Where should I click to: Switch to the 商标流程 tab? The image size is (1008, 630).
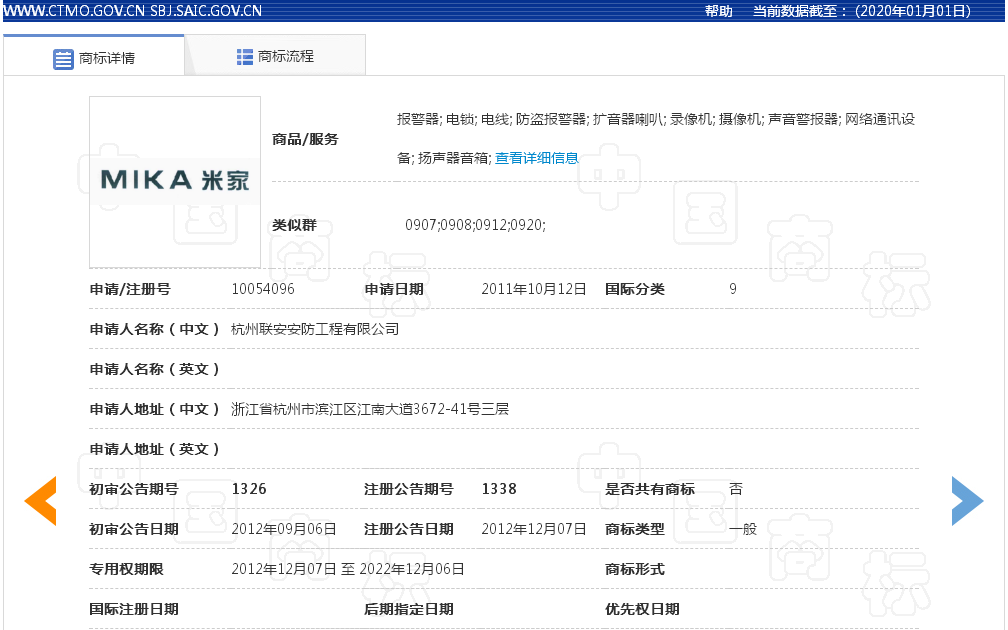275,55
